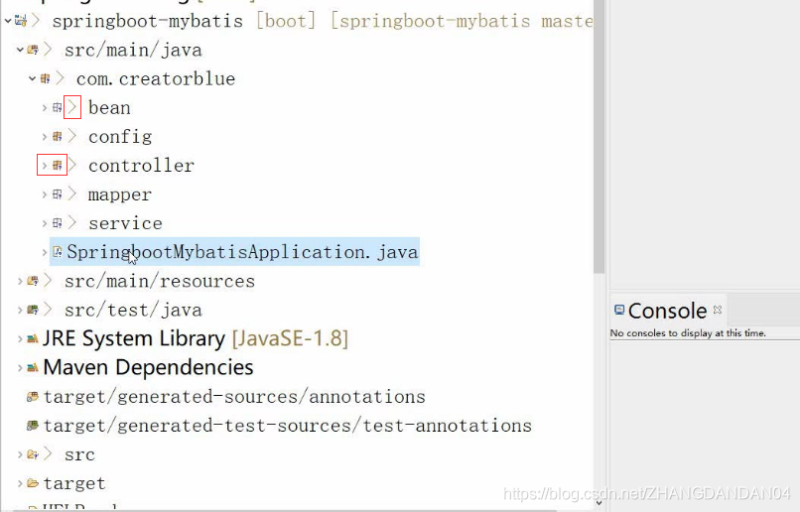Viewport: 800px width, 512px height.
Task: Select the SpringbootMybatisApplication.java file
Action: click(242, 252)
